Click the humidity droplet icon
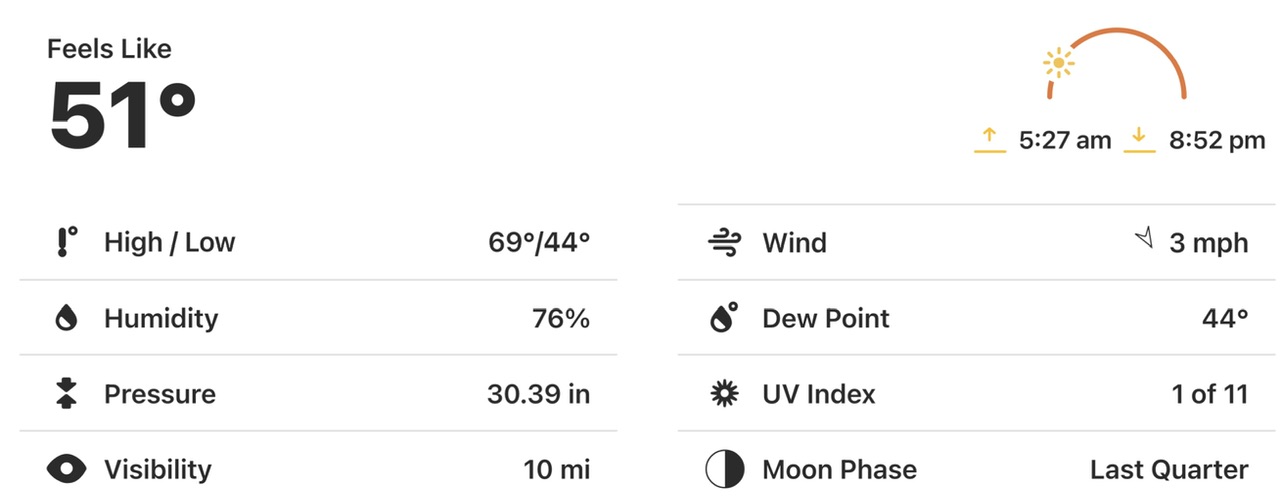 coord(66,318)
